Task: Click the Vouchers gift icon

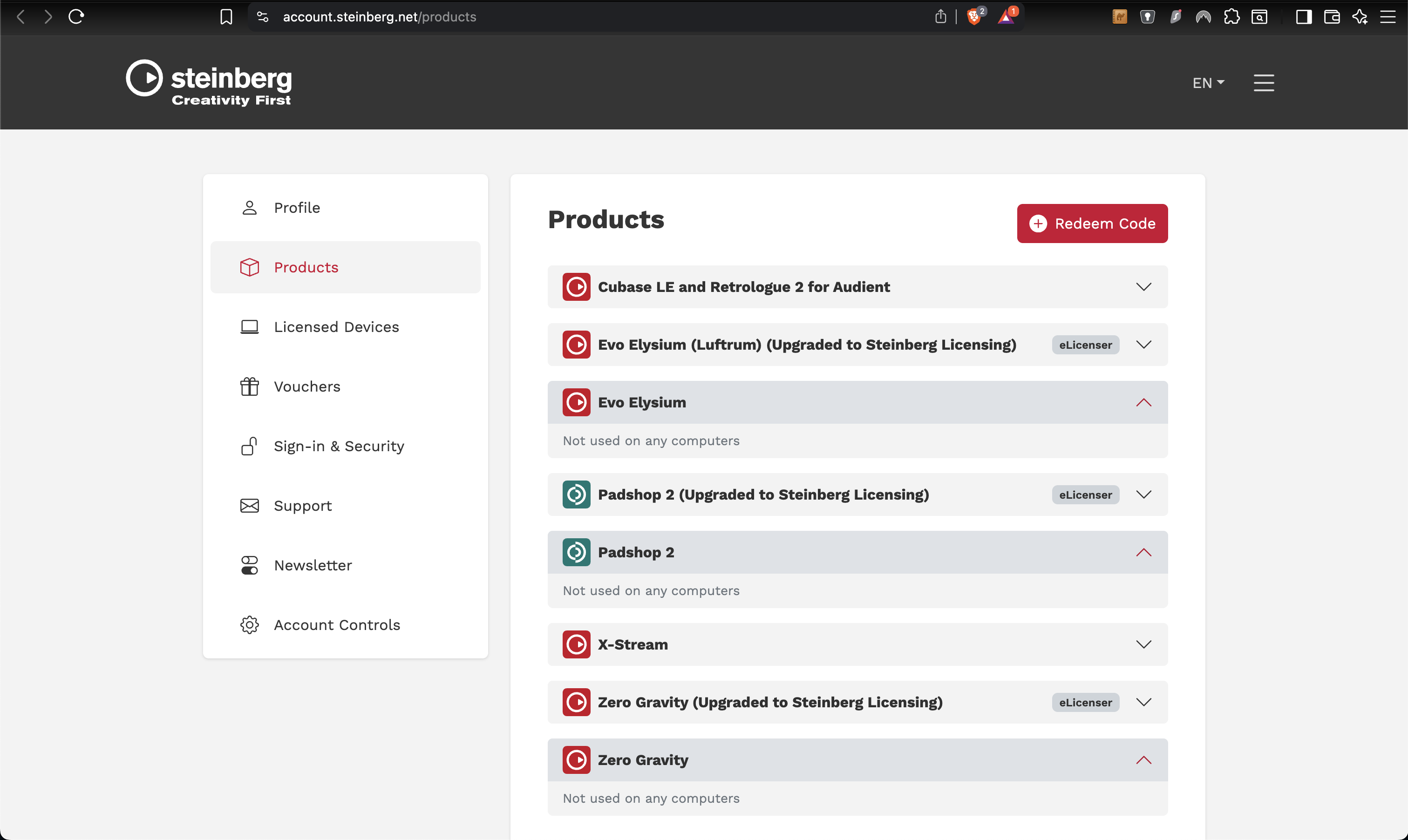Action: click(250, 386)
